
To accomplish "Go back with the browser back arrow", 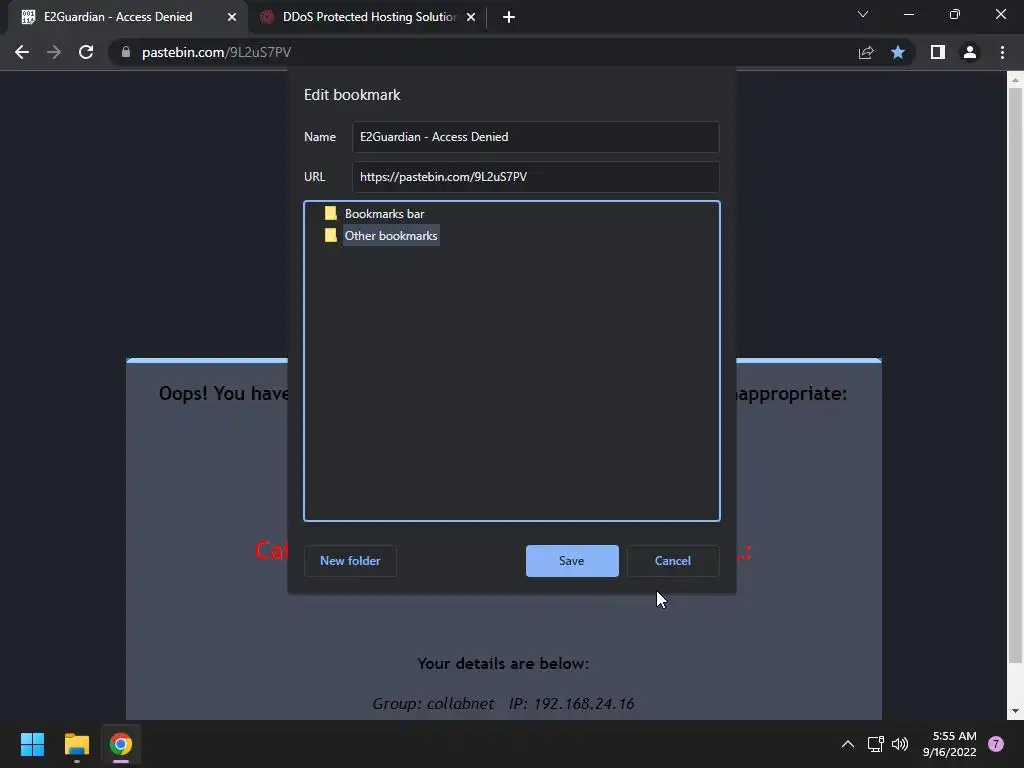I will tap(22, 52).
